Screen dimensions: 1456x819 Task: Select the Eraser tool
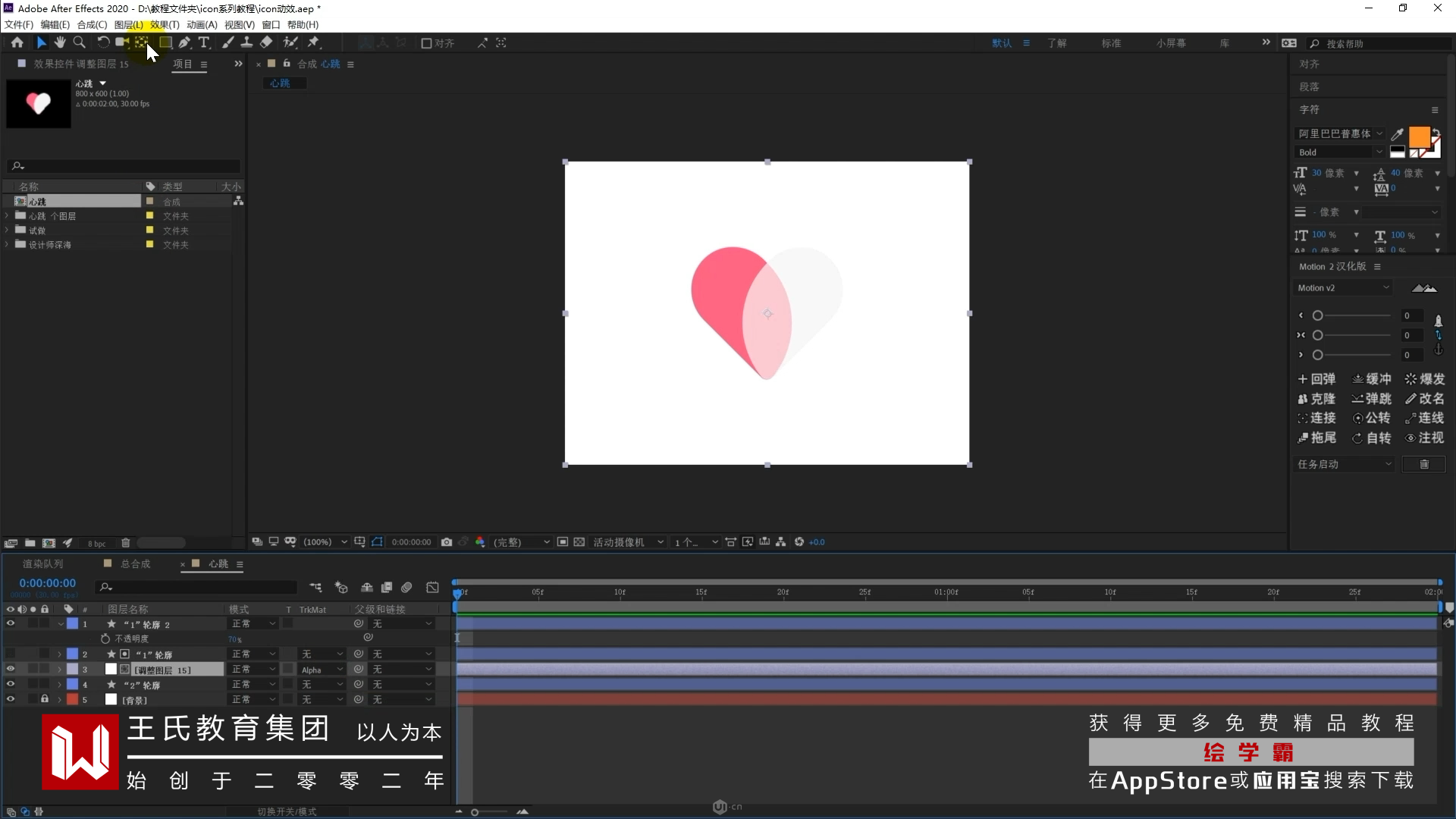coord(266,42)
